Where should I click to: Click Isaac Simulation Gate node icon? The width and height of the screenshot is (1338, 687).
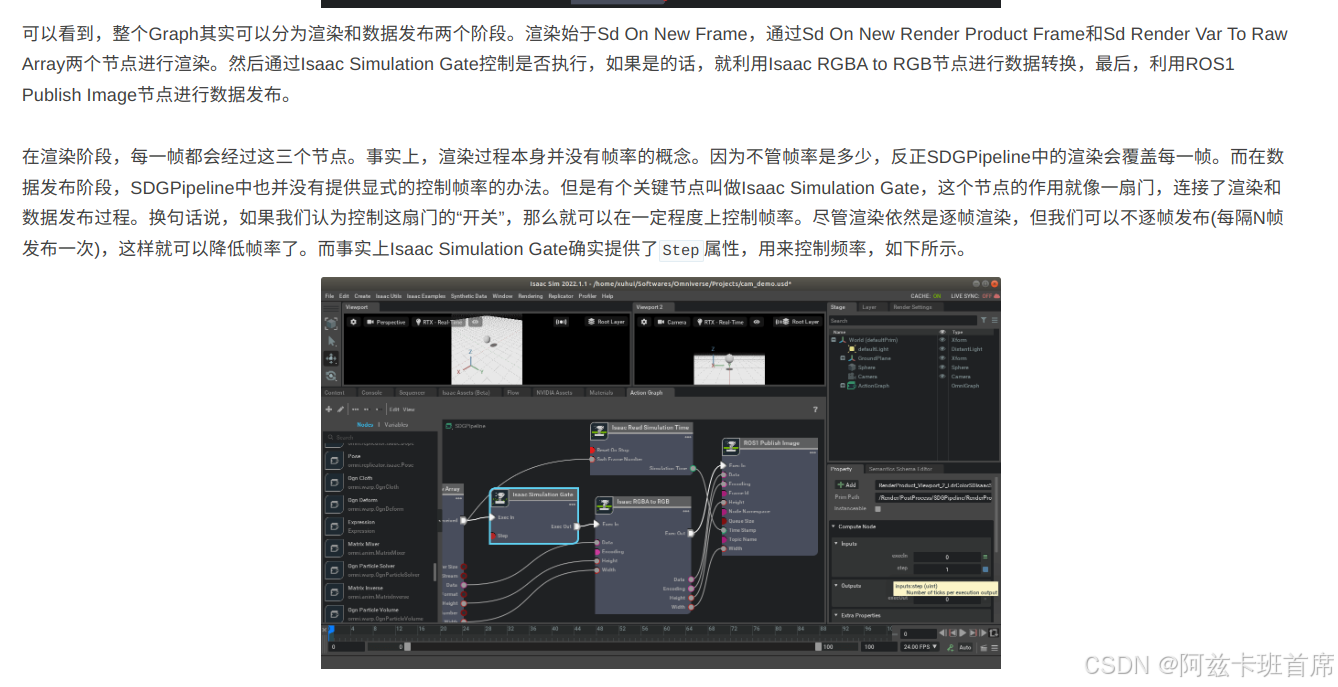pyautogui.click(x=500, y=496)
